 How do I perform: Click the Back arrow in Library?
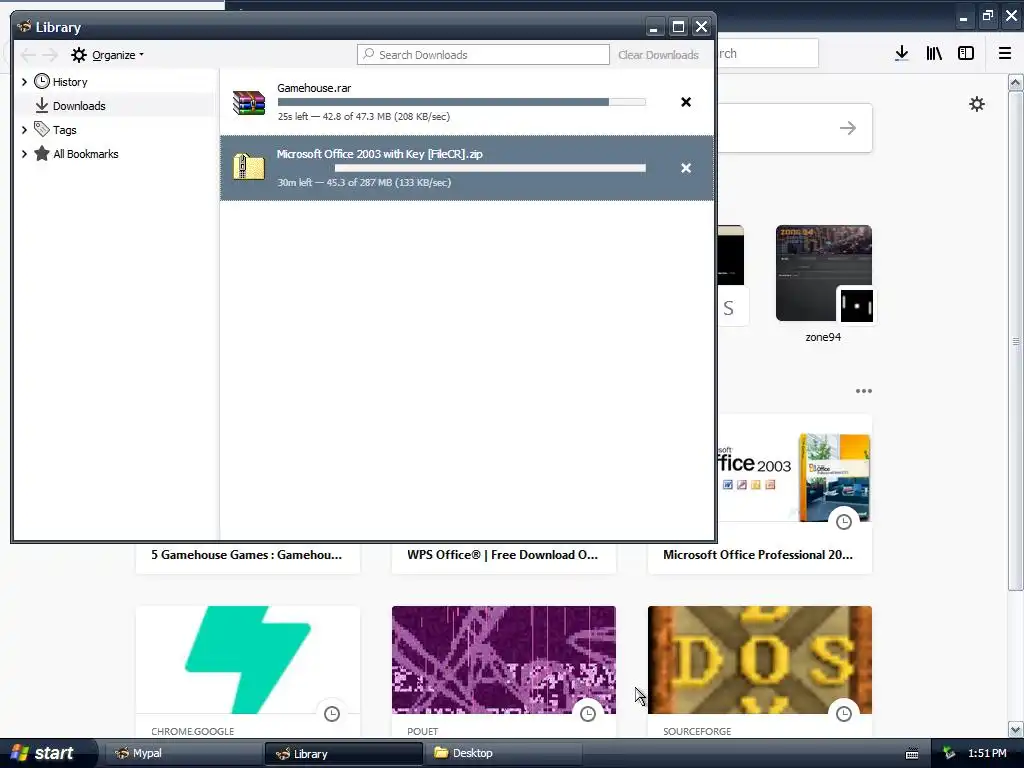[x=27, y=55]
